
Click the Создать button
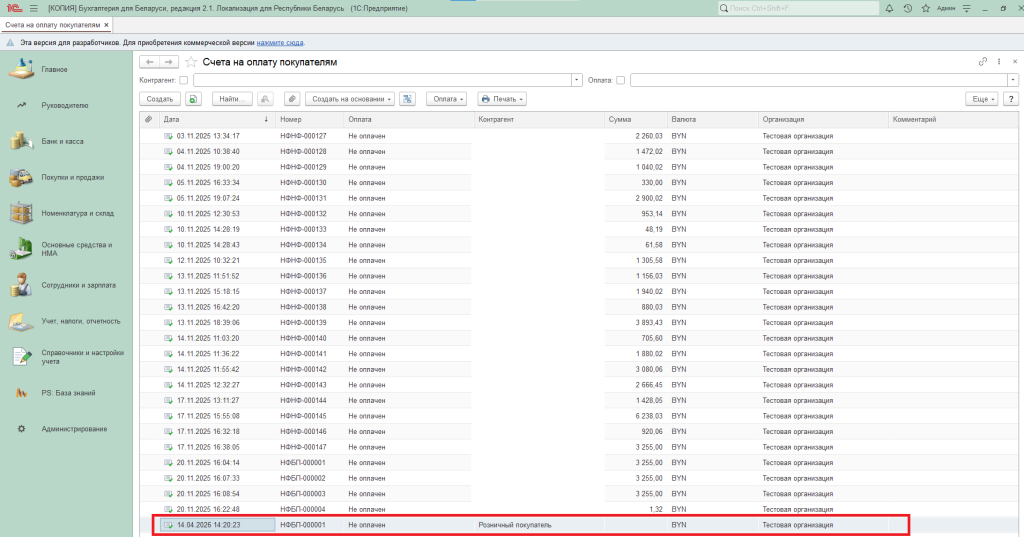pyautogui.click(x=160, y=99)
